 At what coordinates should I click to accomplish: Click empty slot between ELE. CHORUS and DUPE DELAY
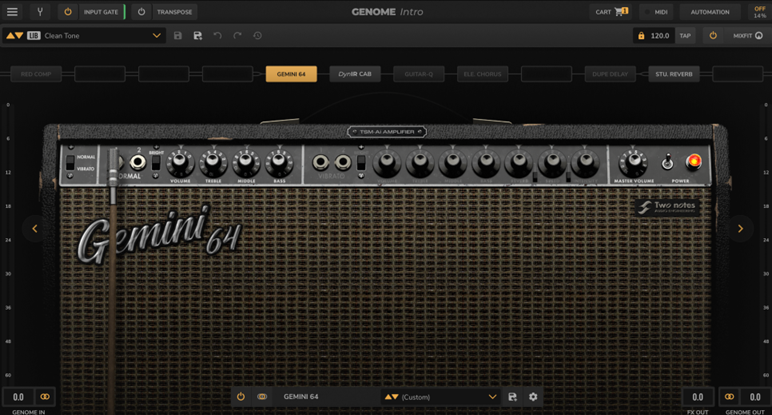point(546,74)
